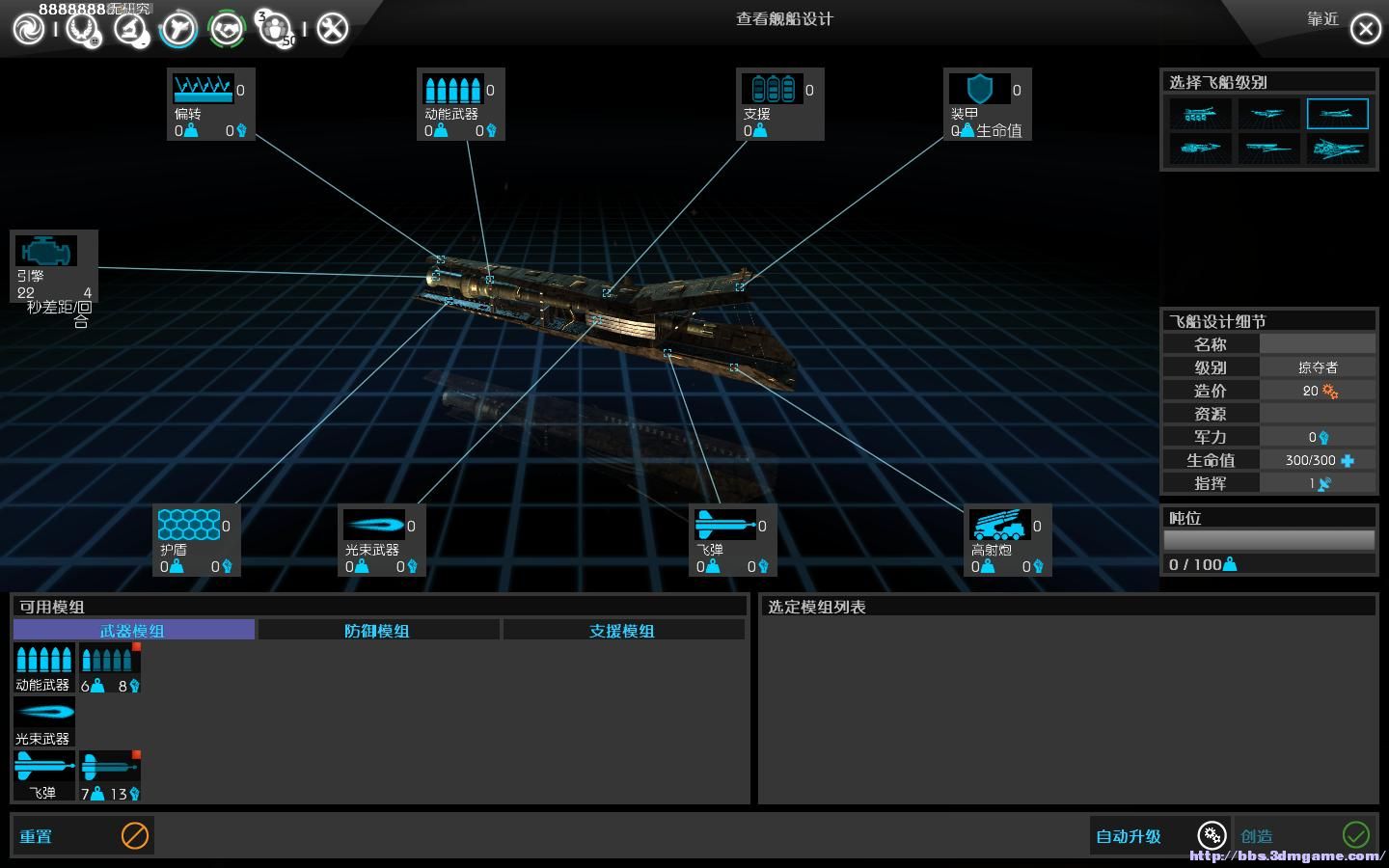The height and width of the screenshot is (868, 1389).
Task: Select the 护盾 hexagon shield slot icon
Action: click(x=189, y=525)
